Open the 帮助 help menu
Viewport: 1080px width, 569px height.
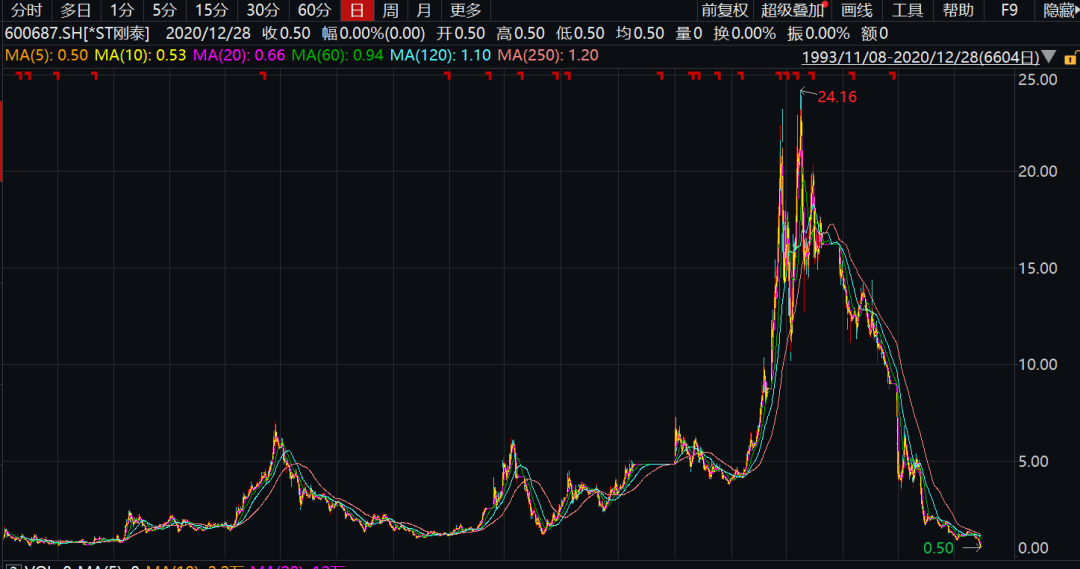coord(958,10)
